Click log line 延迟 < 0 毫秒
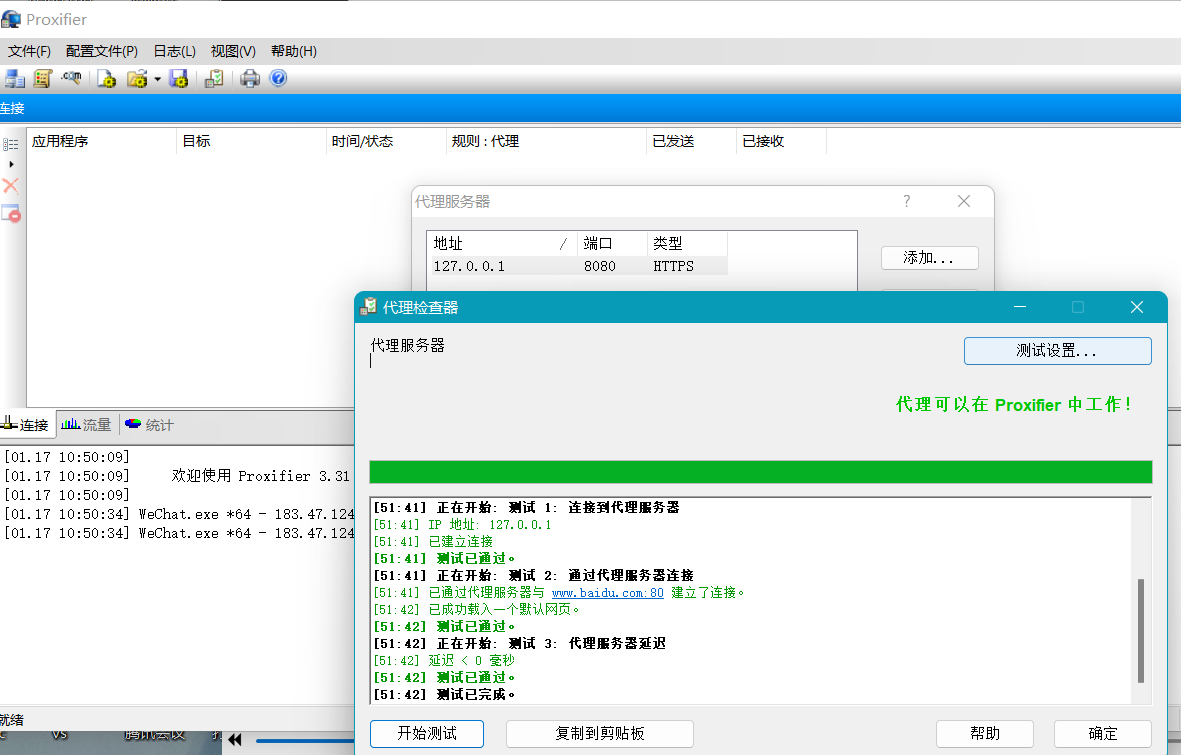 [x=444, y=660]
